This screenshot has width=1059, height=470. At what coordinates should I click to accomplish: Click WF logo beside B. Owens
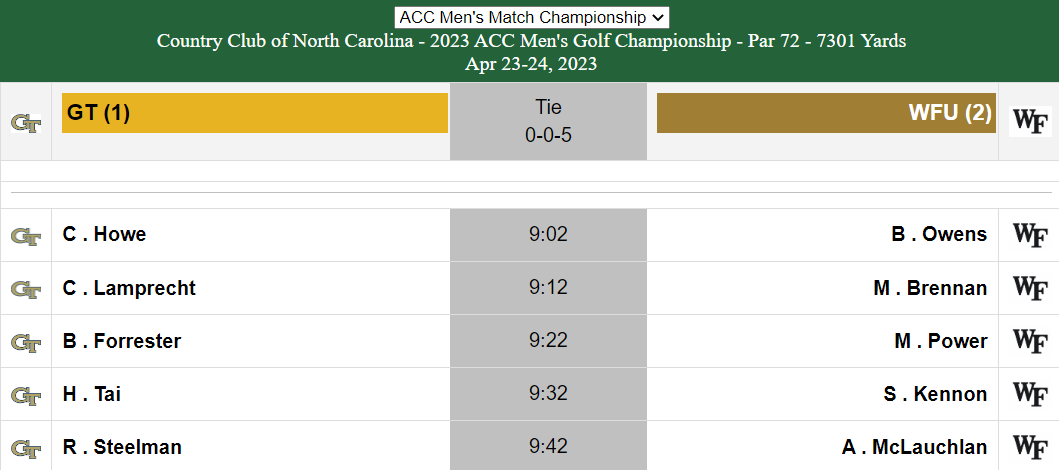click(x=1030, y=234)
